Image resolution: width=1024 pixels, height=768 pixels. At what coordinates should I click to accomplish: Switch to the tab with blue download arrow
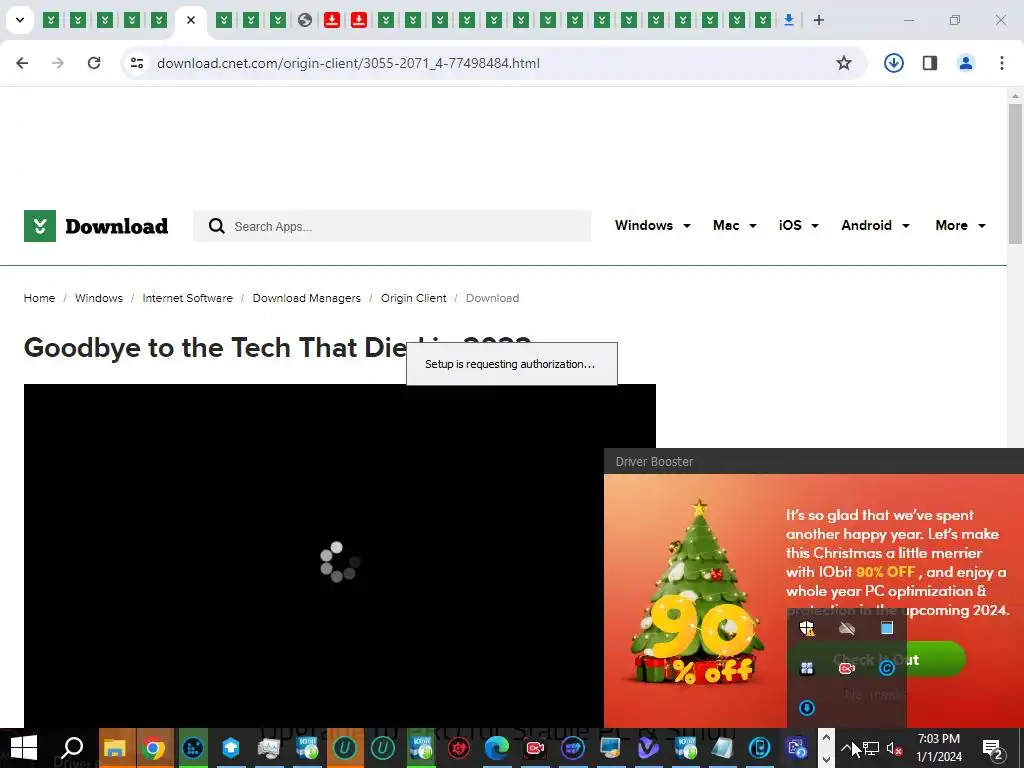[789, 20]
